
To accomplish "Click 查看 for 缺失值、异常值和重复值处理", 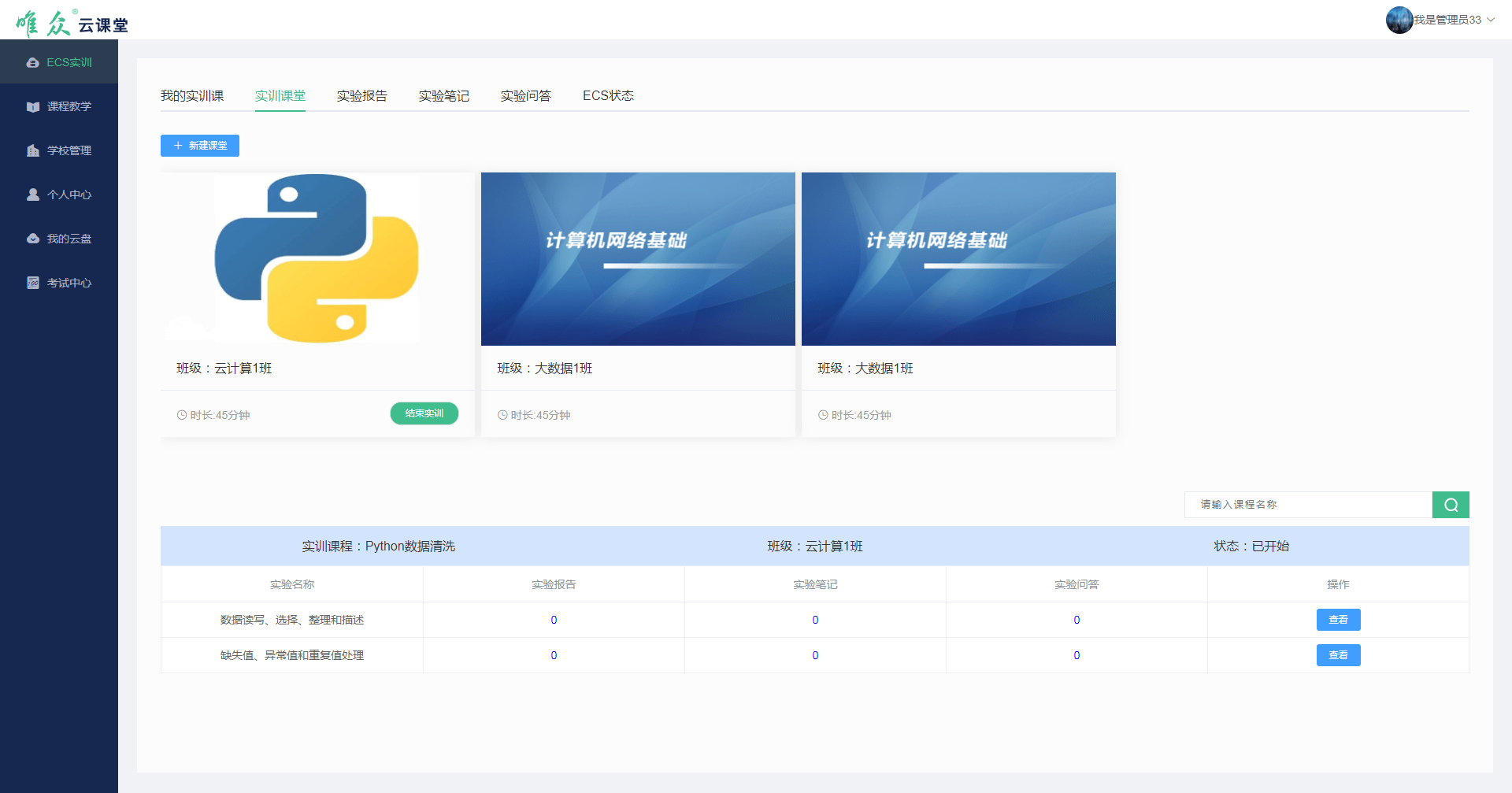I will point(1338,655).
